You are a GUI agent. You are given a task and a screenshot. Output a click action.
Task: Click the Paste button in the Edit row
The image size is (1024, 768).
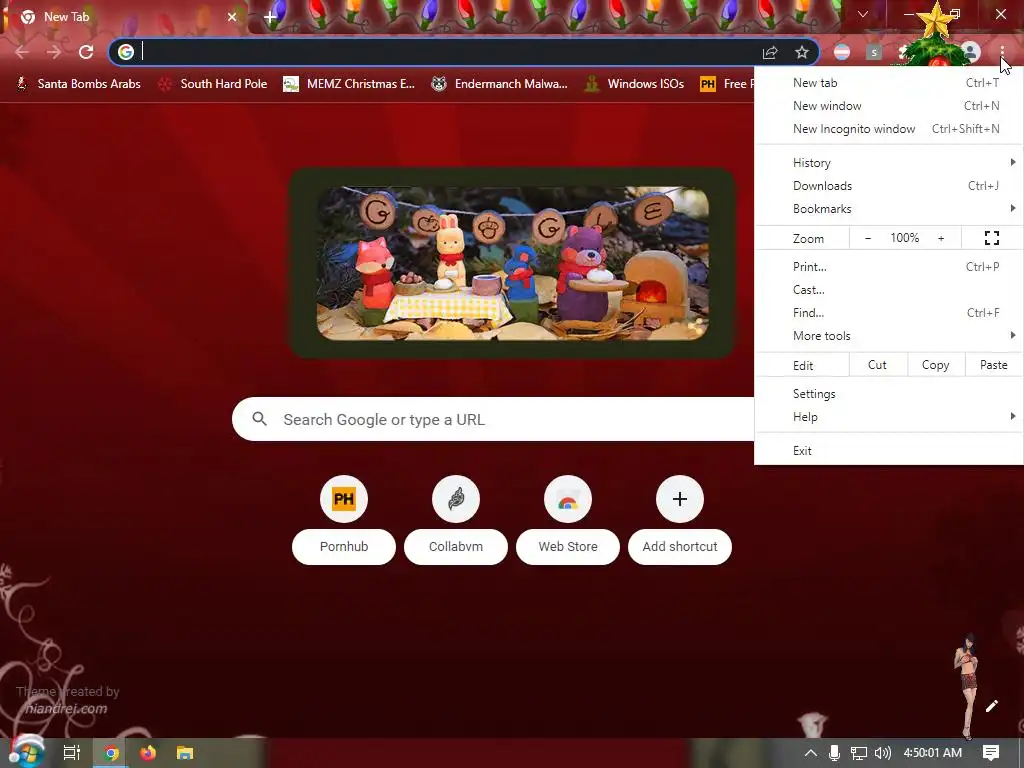pos(993,365)
